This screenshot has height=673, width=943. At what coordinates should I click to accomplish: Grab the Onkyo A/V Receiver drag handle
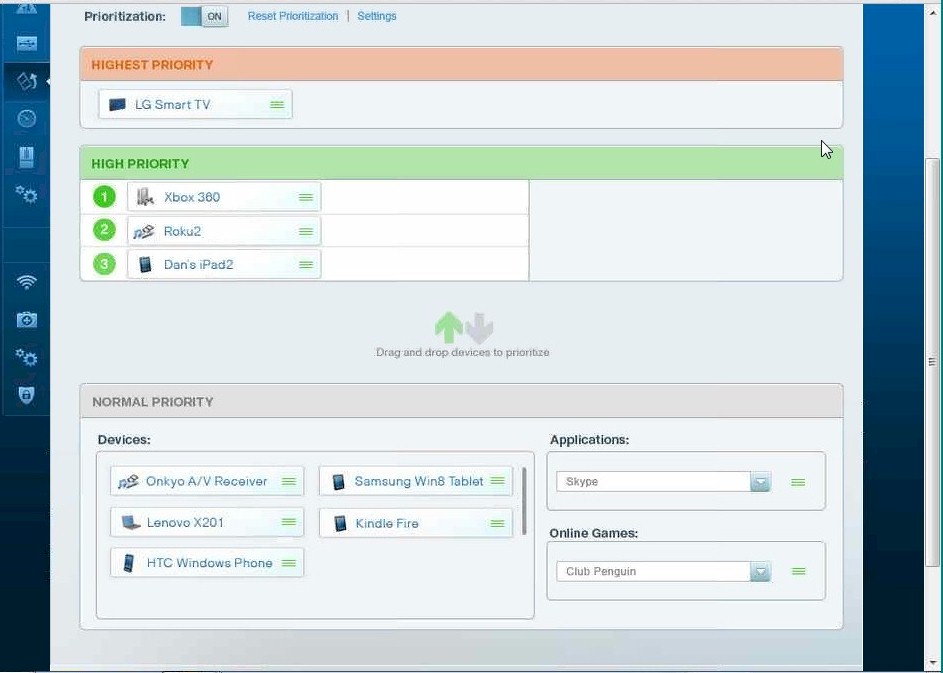289,481
